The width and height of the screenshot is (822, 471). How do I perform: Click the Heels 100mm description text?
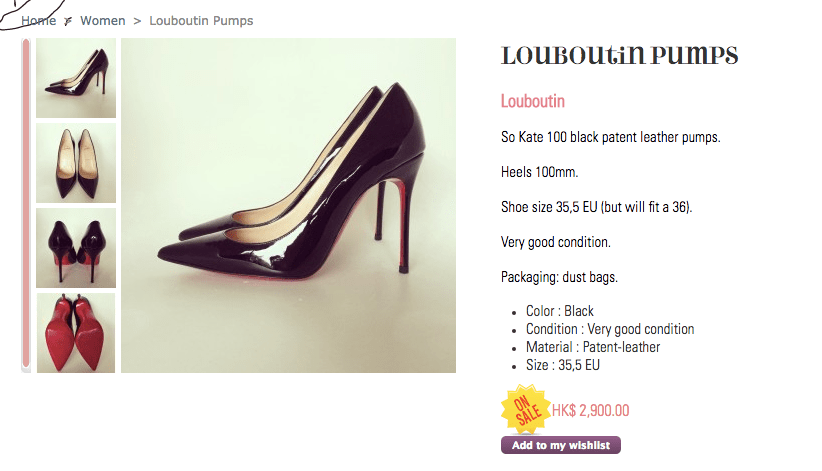pos(539,172)
